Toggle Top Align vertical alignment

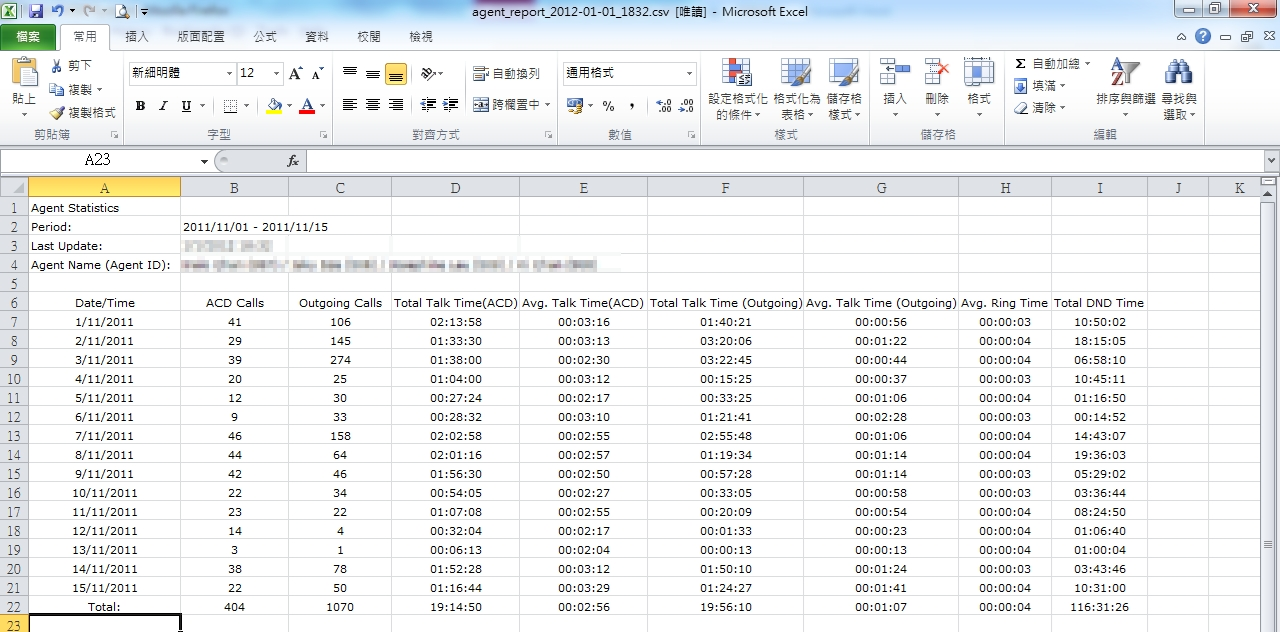350,73
